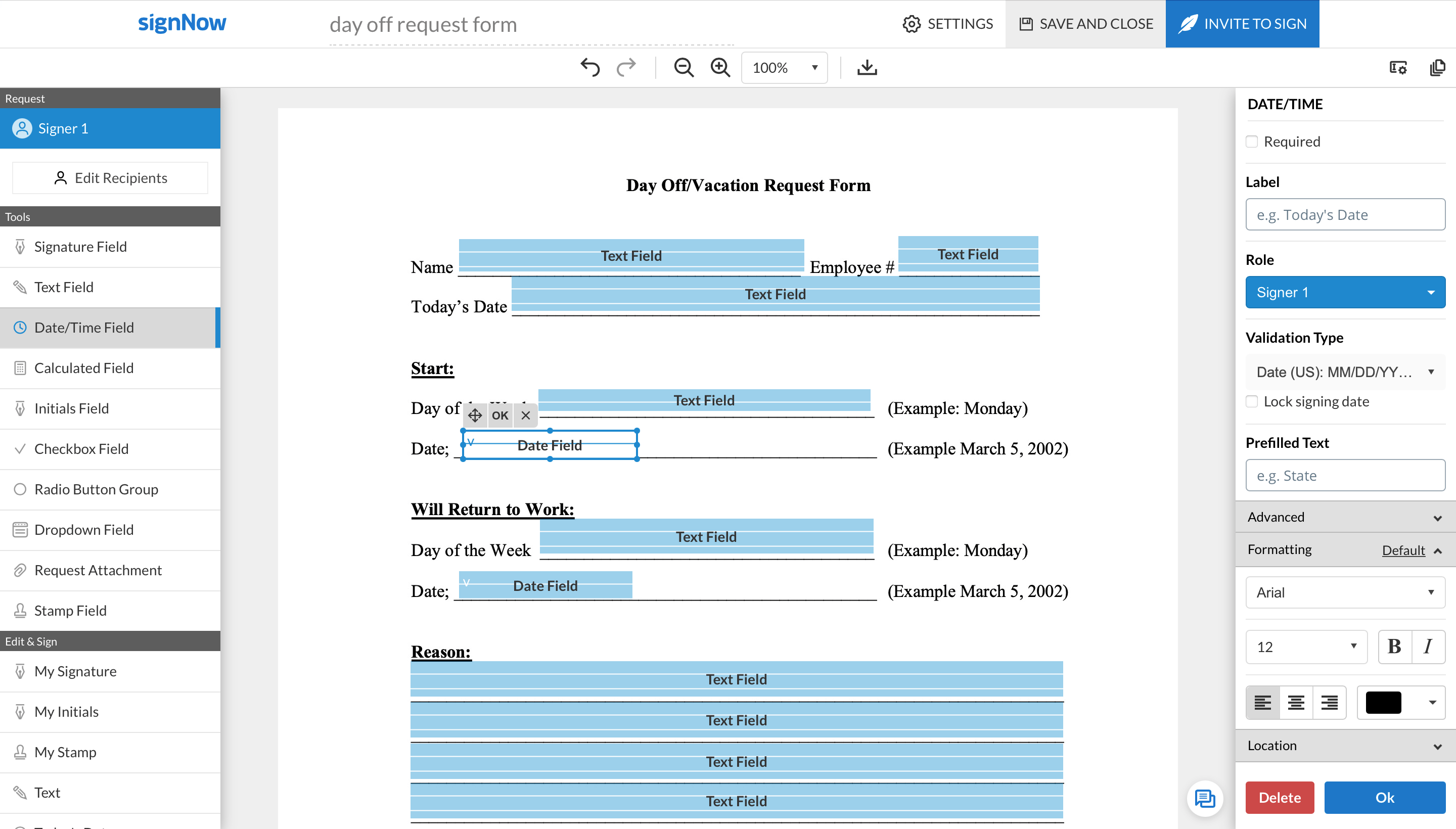Click the move handle on selected Date Field
The height and width of the screenshot is (829, 1456).
tap(475, 415)
